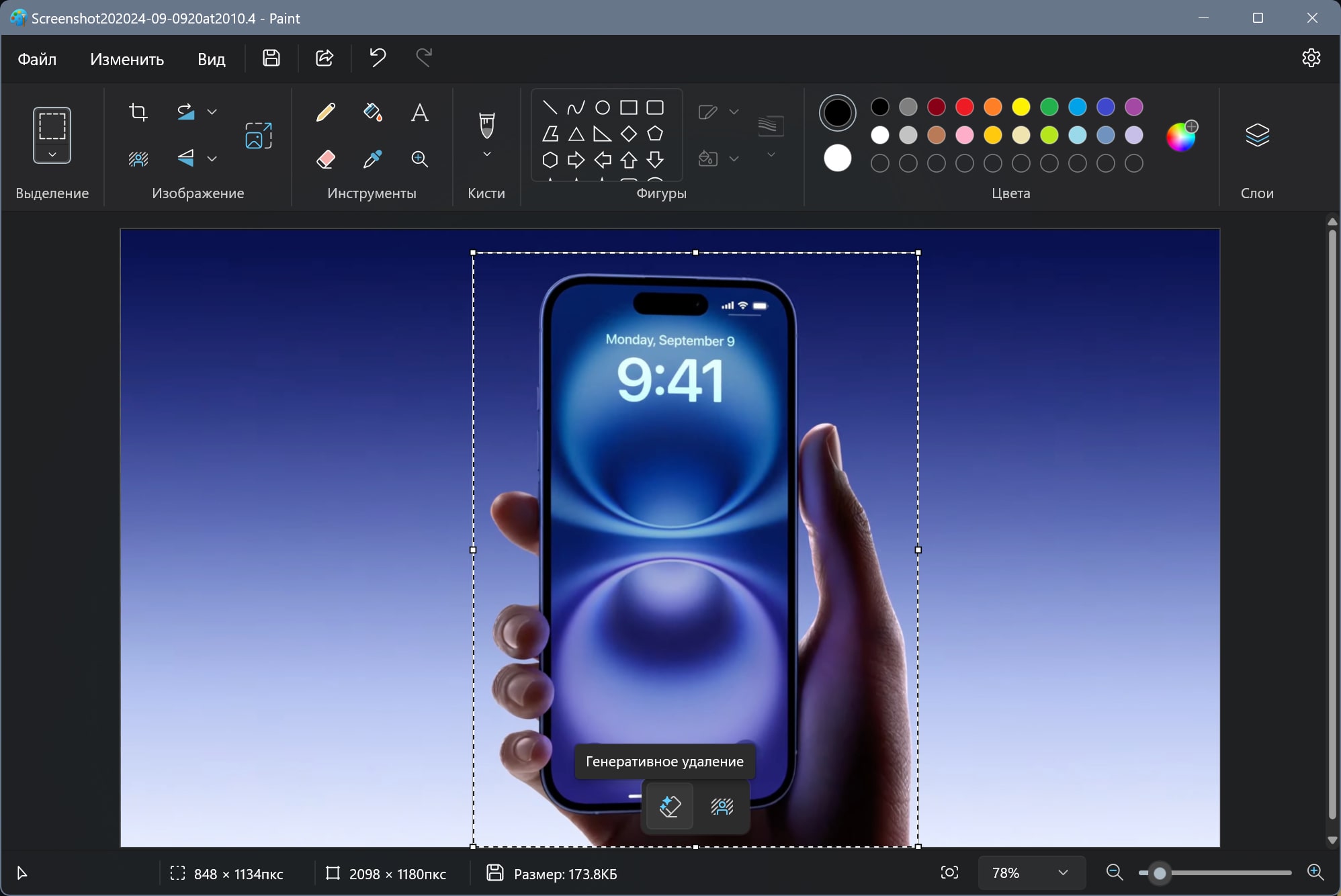The width and height of the screenshot is (1341, 896).
Task: Open the Layers panel
Action: (x=1257, y=136)
